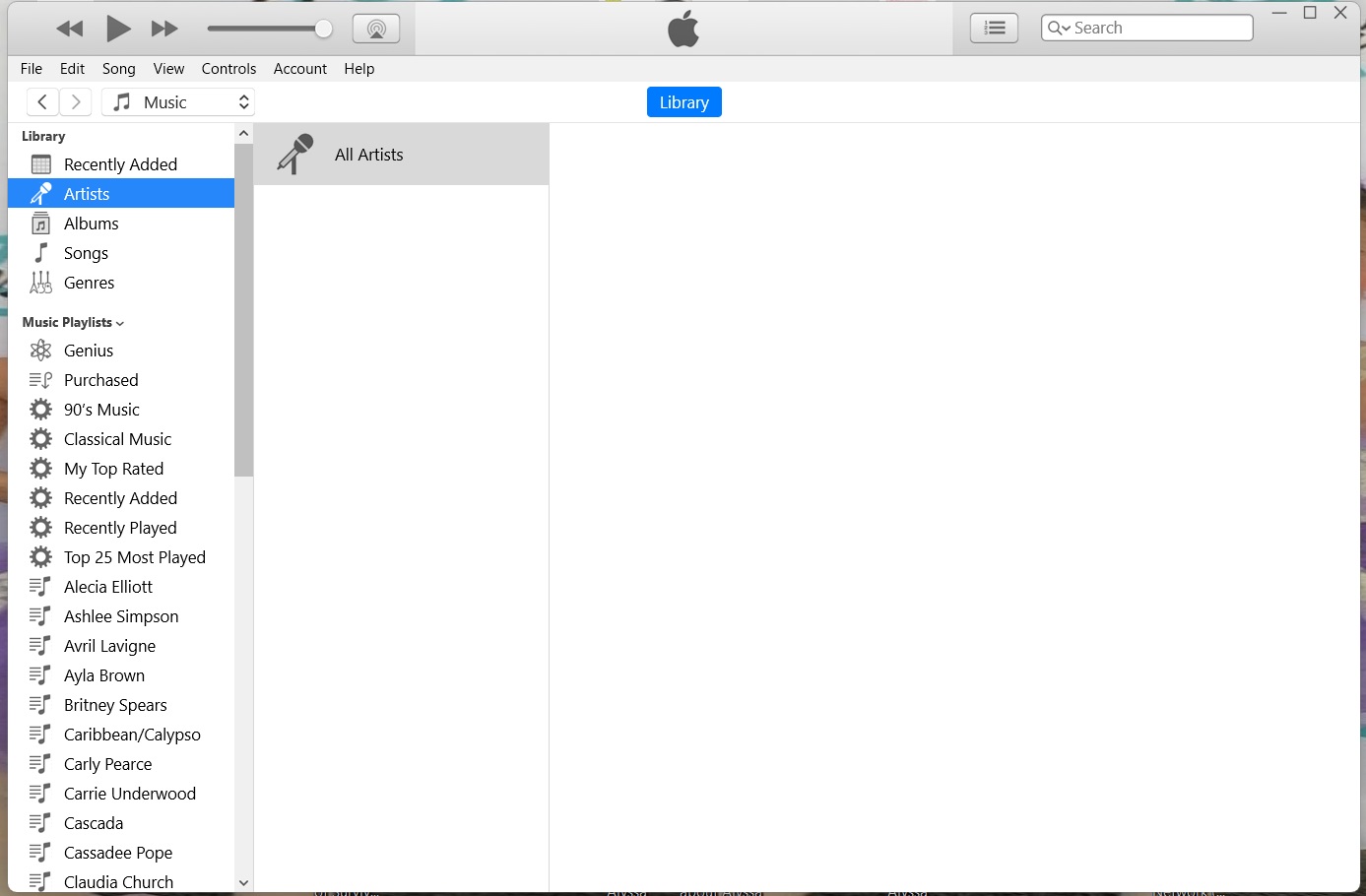Click the All Artists microphone icon
This screenshot has height=896, width=1366.
pos(294,155)
